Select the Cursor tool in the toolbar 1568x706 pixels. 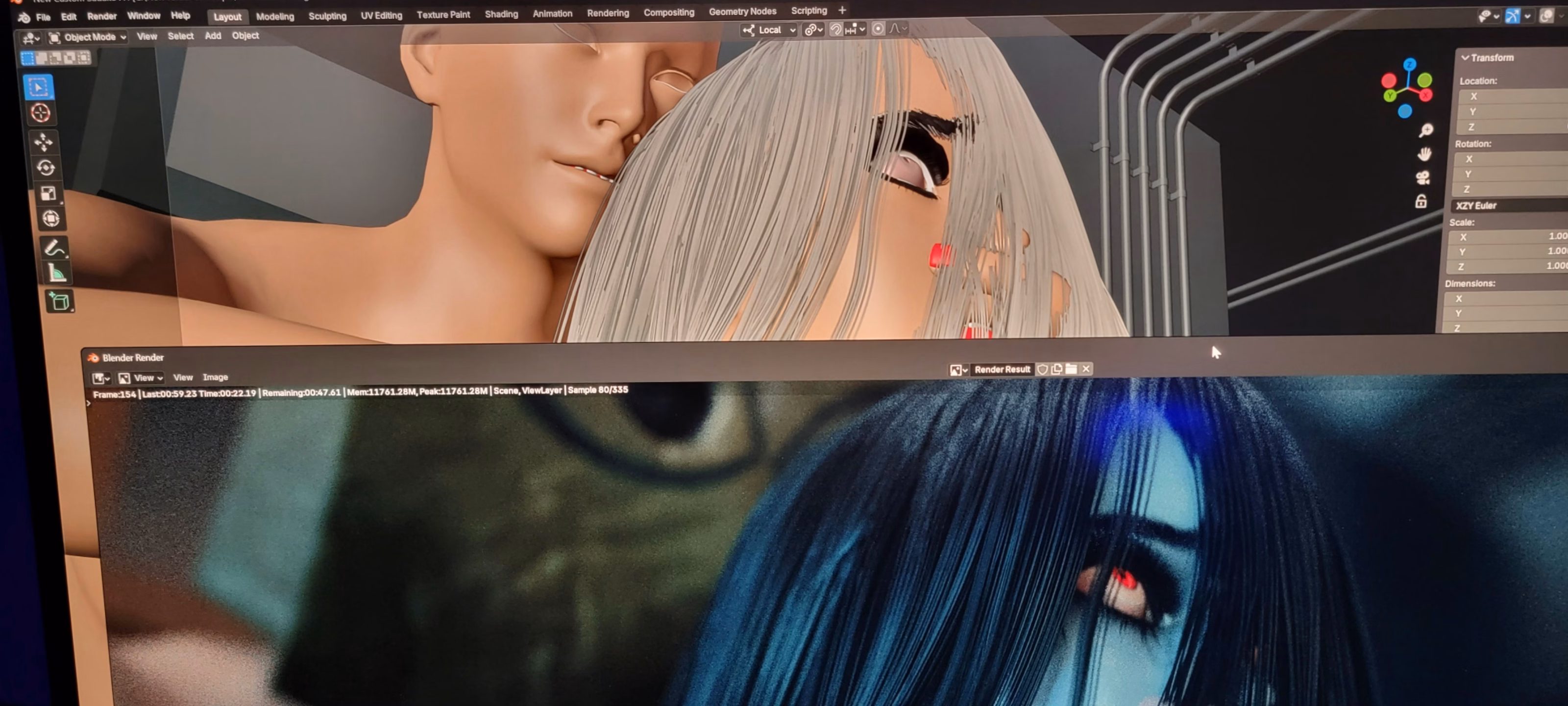click(41, 113)
